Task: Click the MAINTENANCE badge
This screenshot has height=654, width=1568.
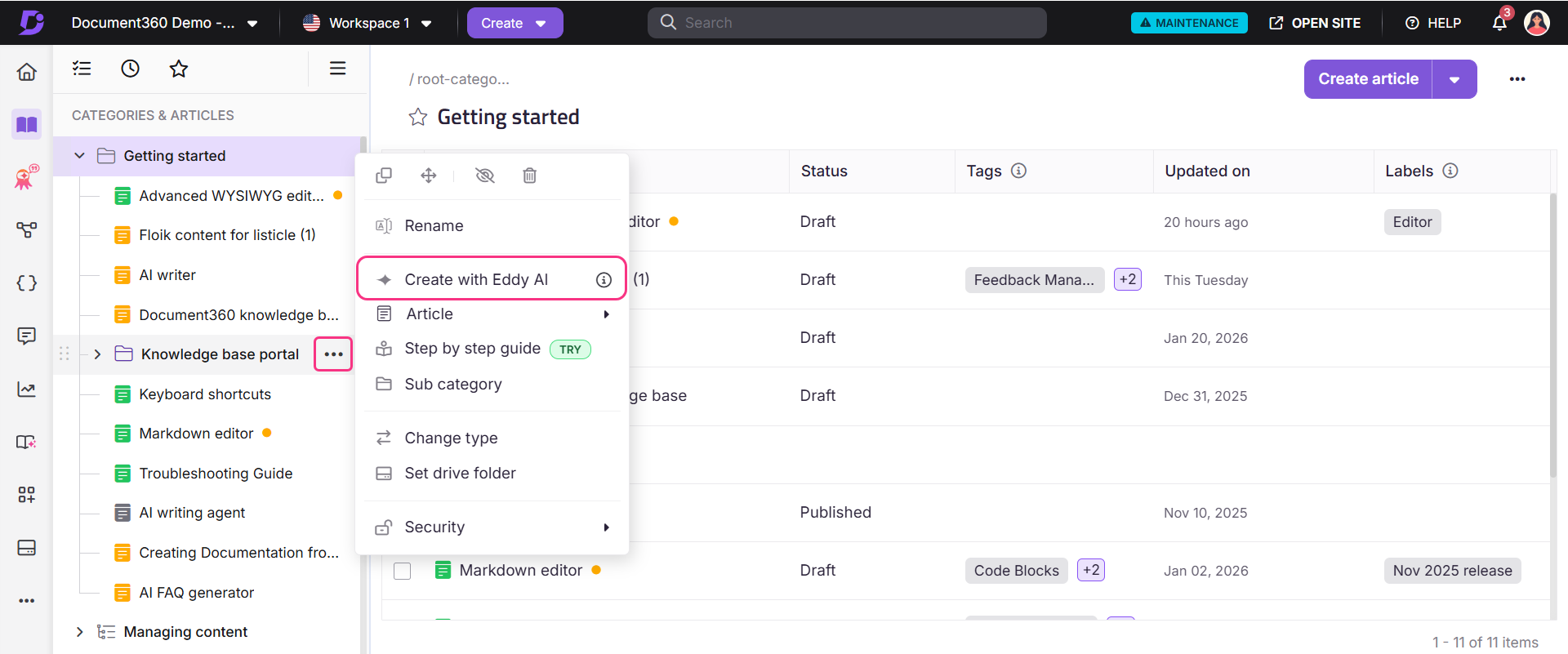Action: point(1189,23)
